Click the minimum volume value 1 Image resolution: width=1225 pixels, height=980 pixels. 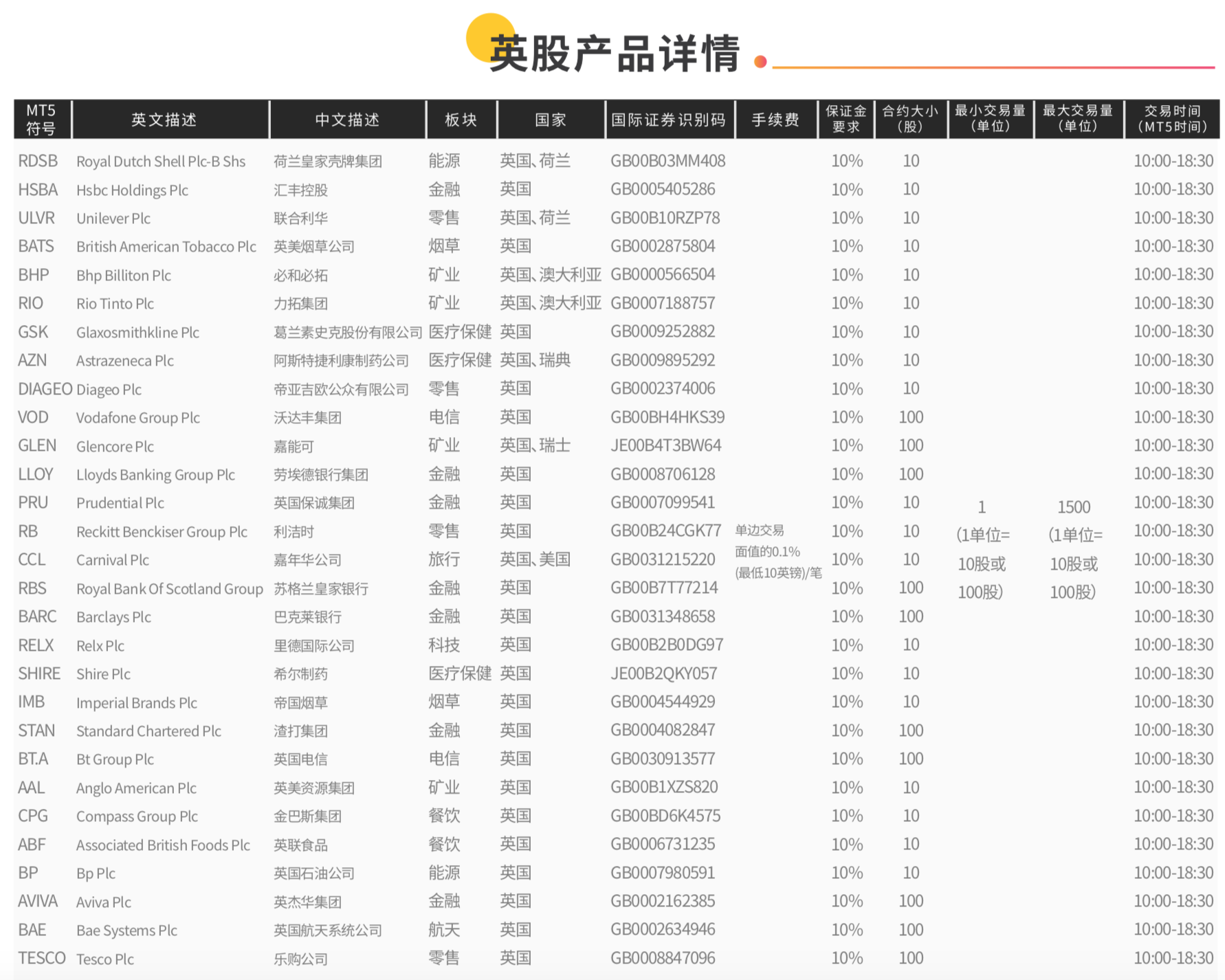982,507
